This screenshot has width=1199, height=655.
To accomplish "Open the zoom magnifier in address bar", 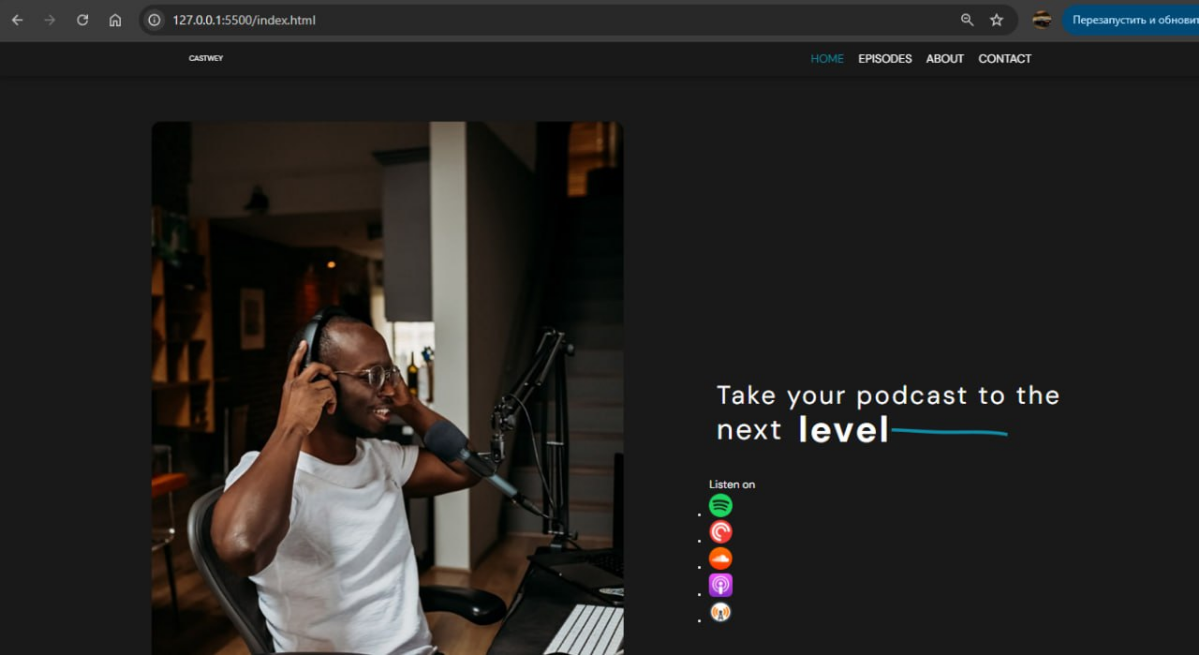I will point(967,20).
